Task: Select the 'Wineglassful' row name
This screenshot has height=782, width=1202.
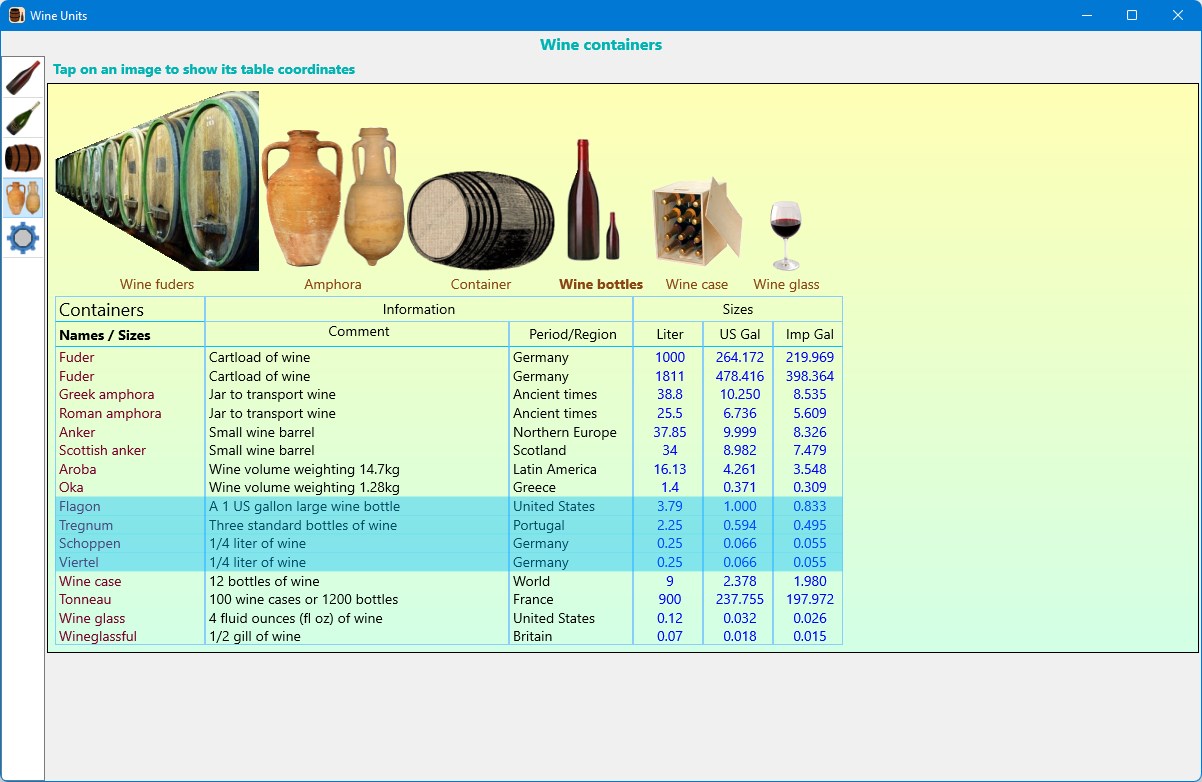Action: point(98,636)
